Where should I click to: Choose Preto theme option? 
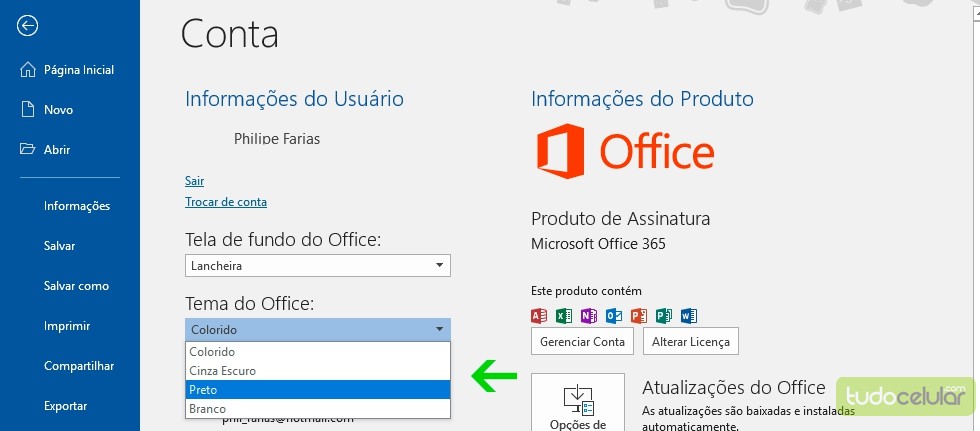318,390
